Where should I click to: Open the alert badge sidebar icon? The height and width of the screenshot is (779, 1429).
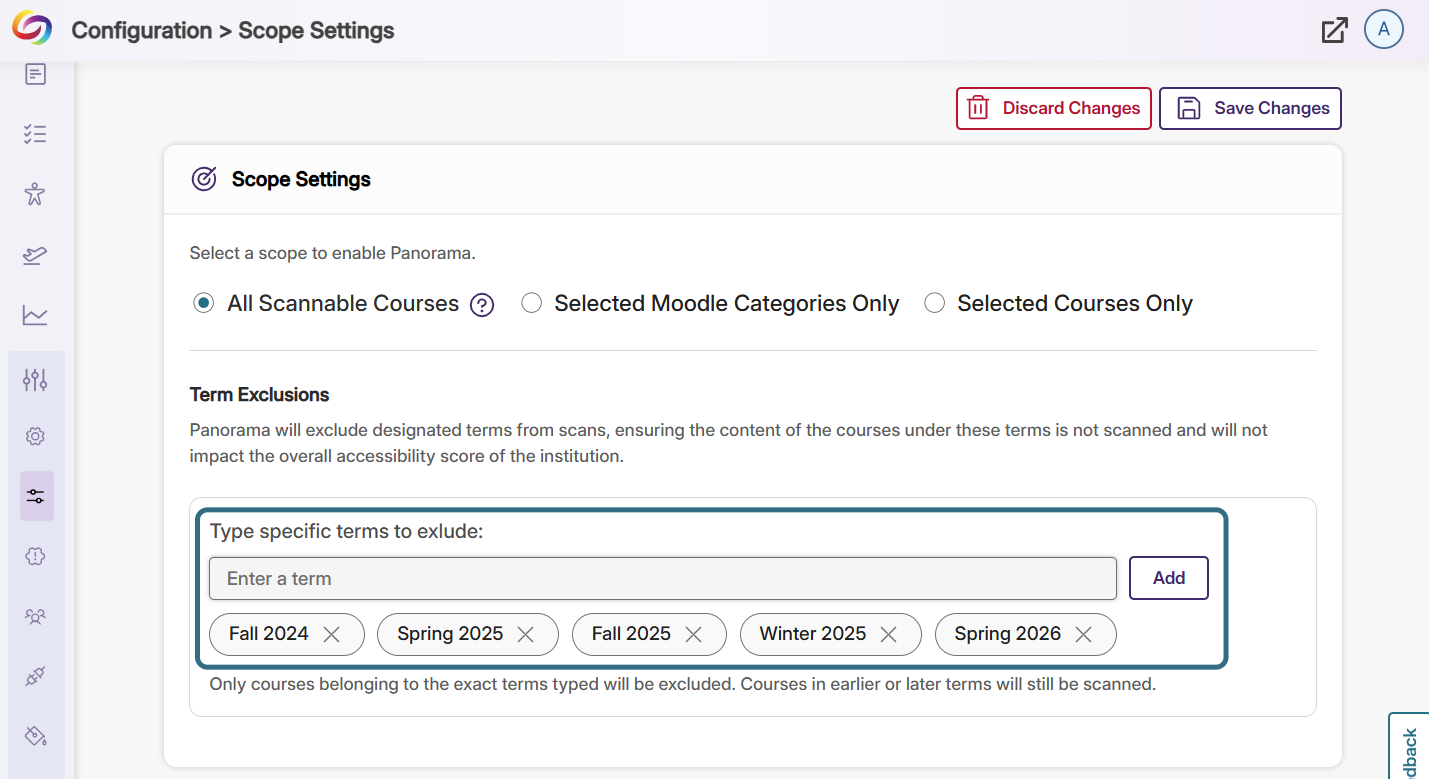[x=36, y=557]
